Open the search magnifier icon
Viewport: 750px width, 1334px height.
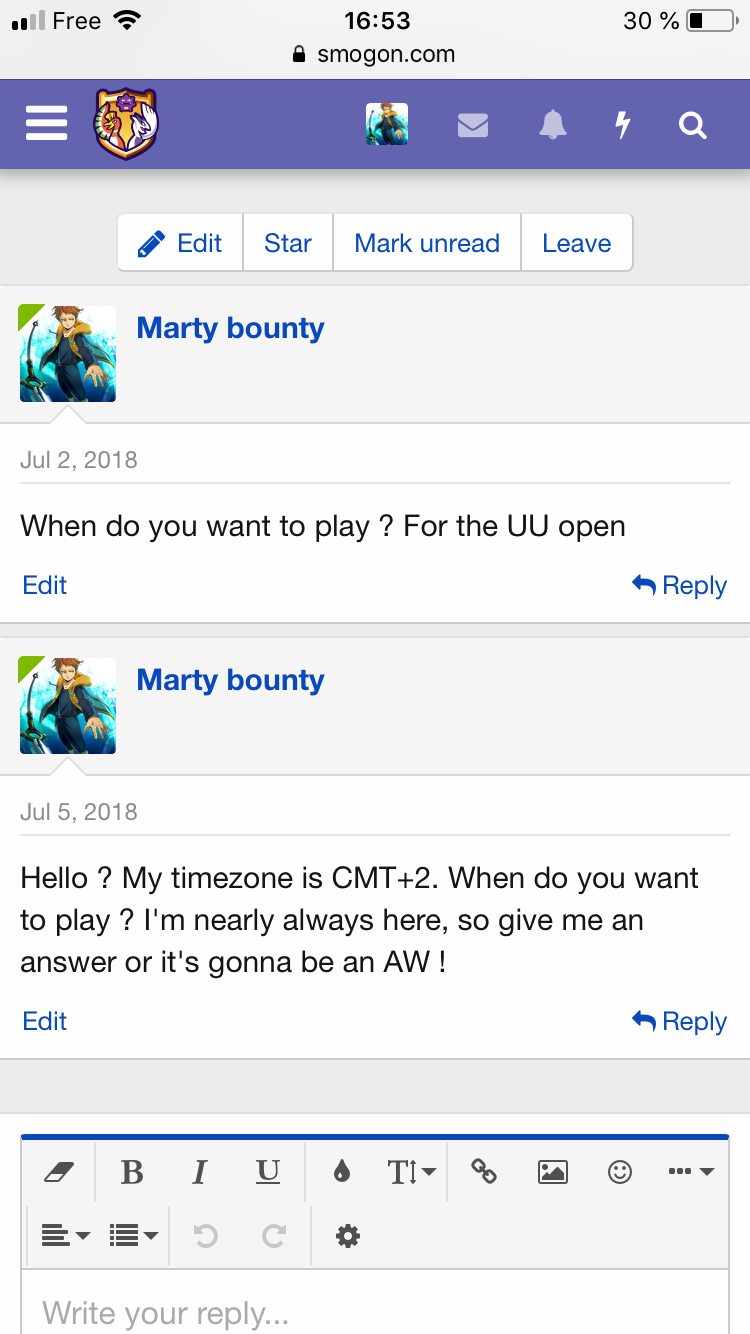[x=693, y=125]
